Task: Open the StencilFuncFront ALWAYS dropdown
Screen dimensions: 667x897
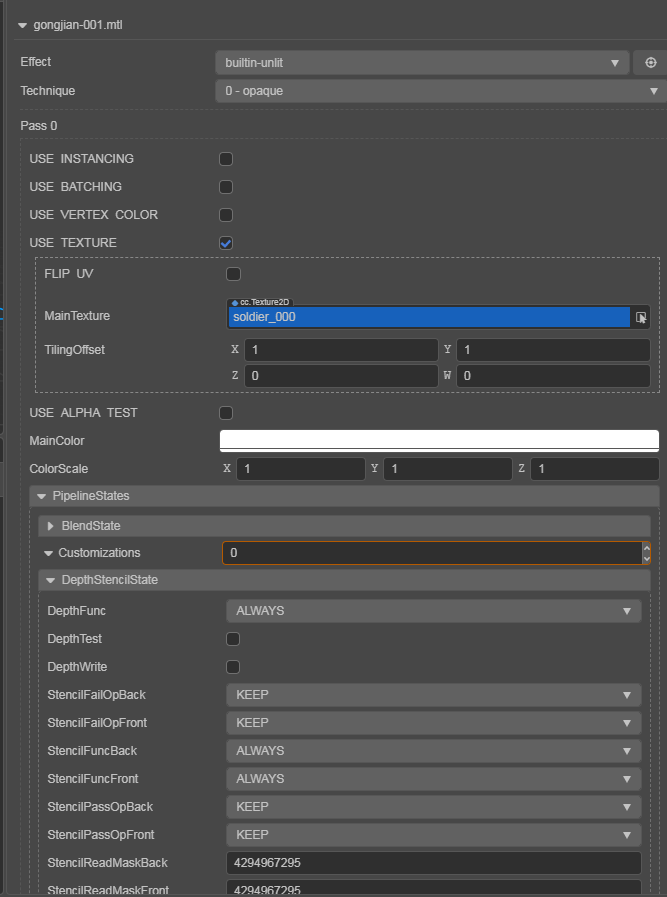Action: (433, 779)
